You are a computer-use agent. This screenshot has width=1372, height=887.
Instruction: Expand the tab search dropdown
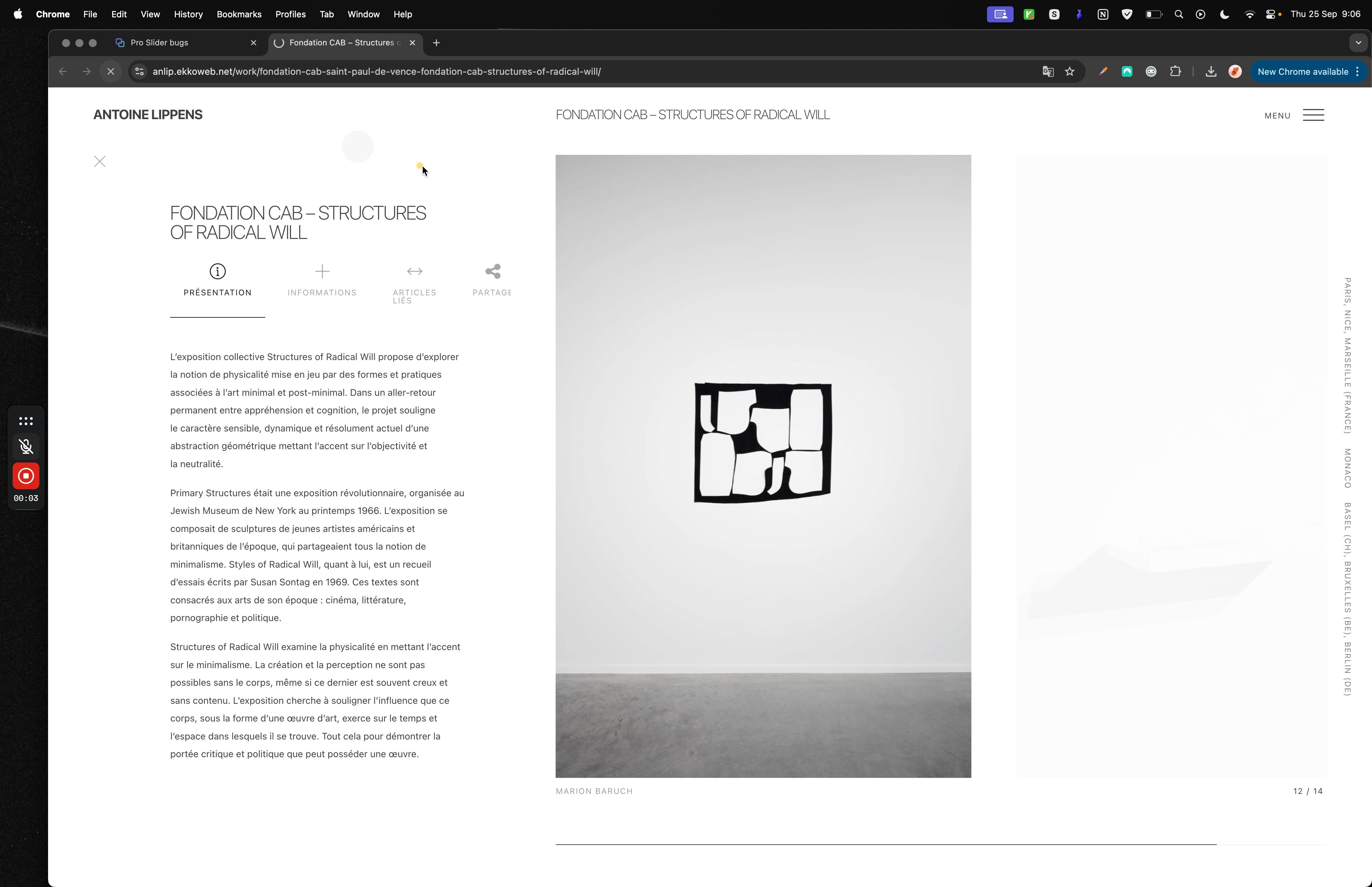[x=1358, y=43]
